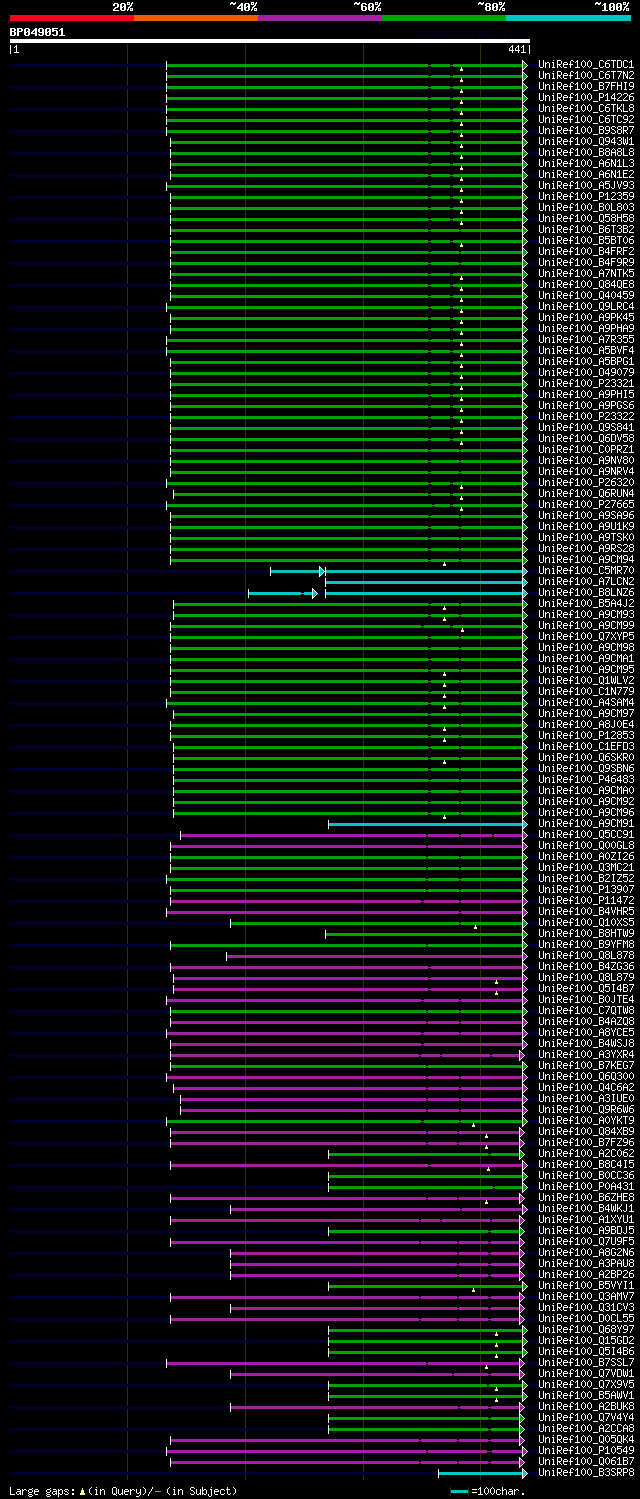The height and width of the screenshot is (1499, 640).
Task: Select the label UniRef100_C7QTW8
Action: 586,1011
